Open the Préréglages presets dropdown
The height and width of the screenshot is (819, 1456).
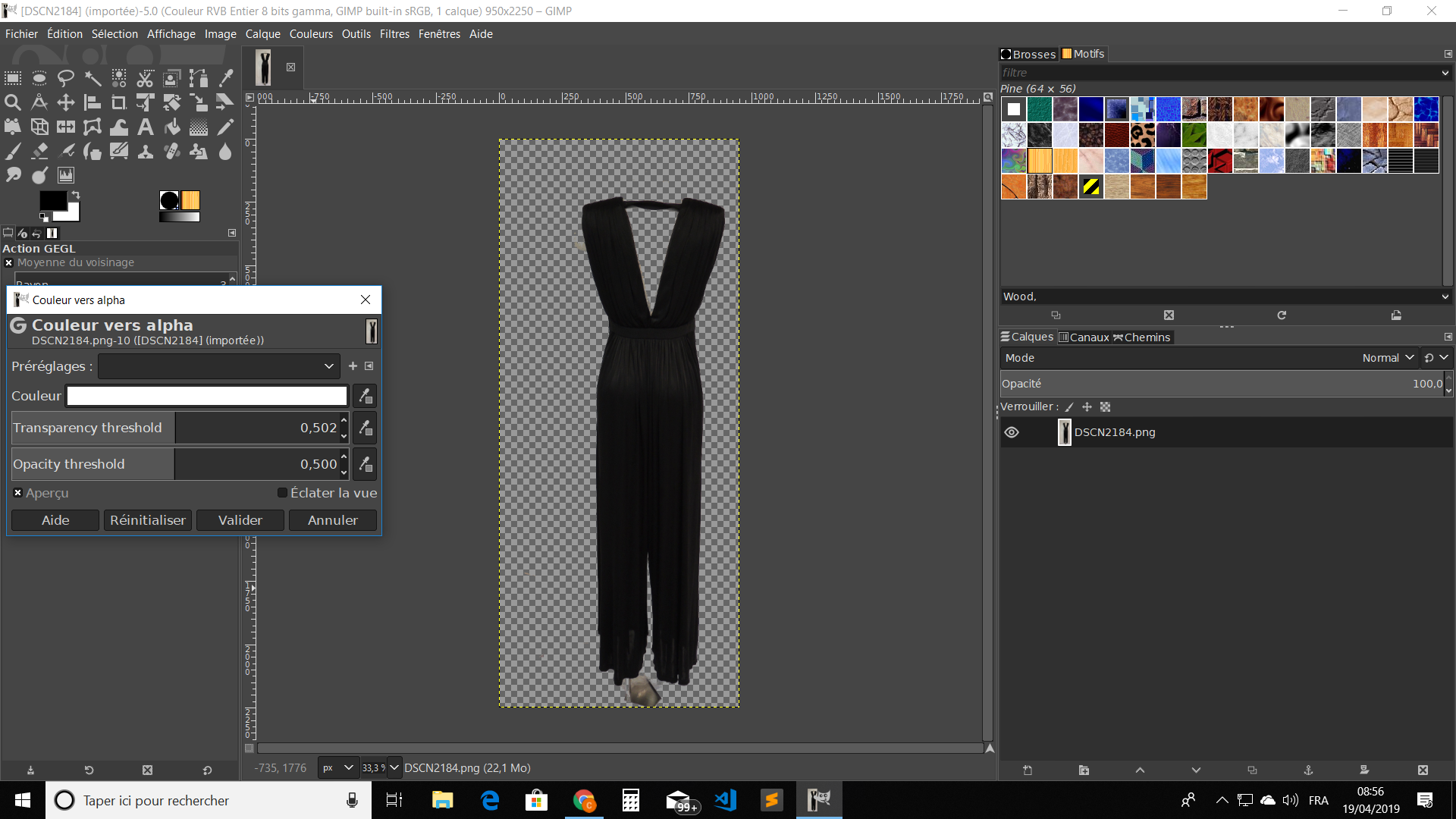click(218, 366)
